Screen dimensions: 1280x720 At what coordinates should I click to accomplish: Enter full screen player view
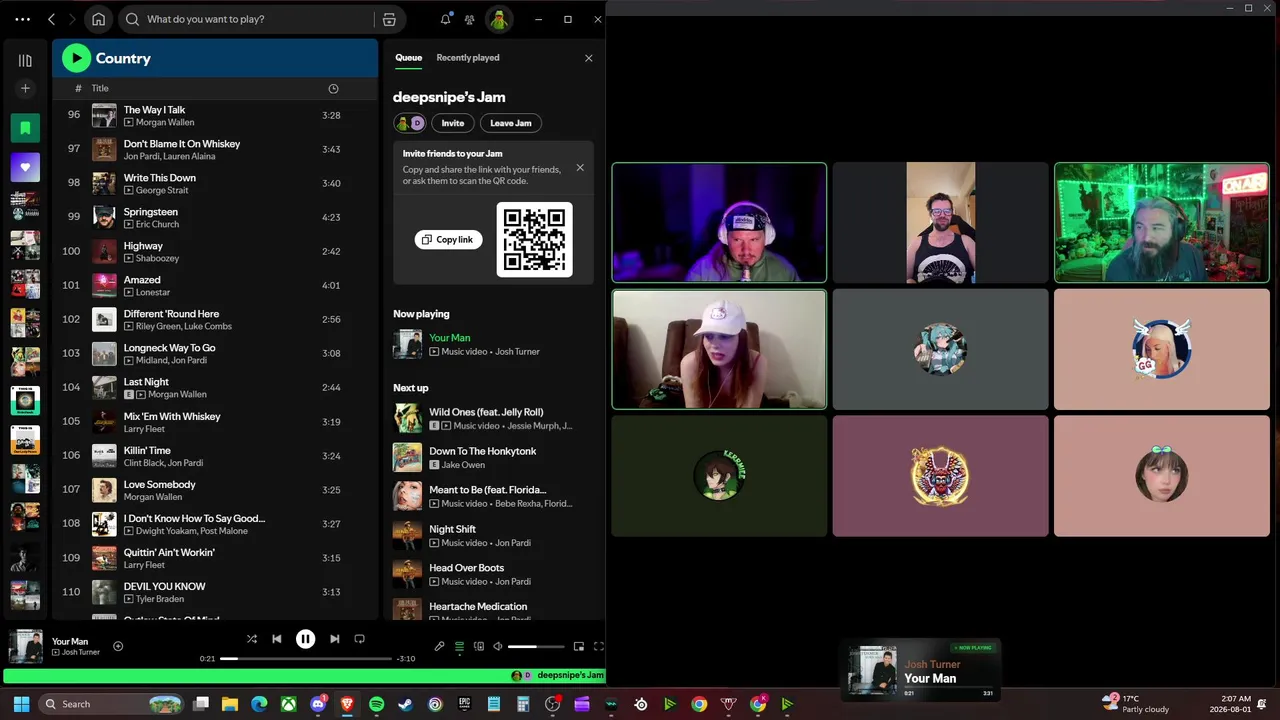coord(599,646)
